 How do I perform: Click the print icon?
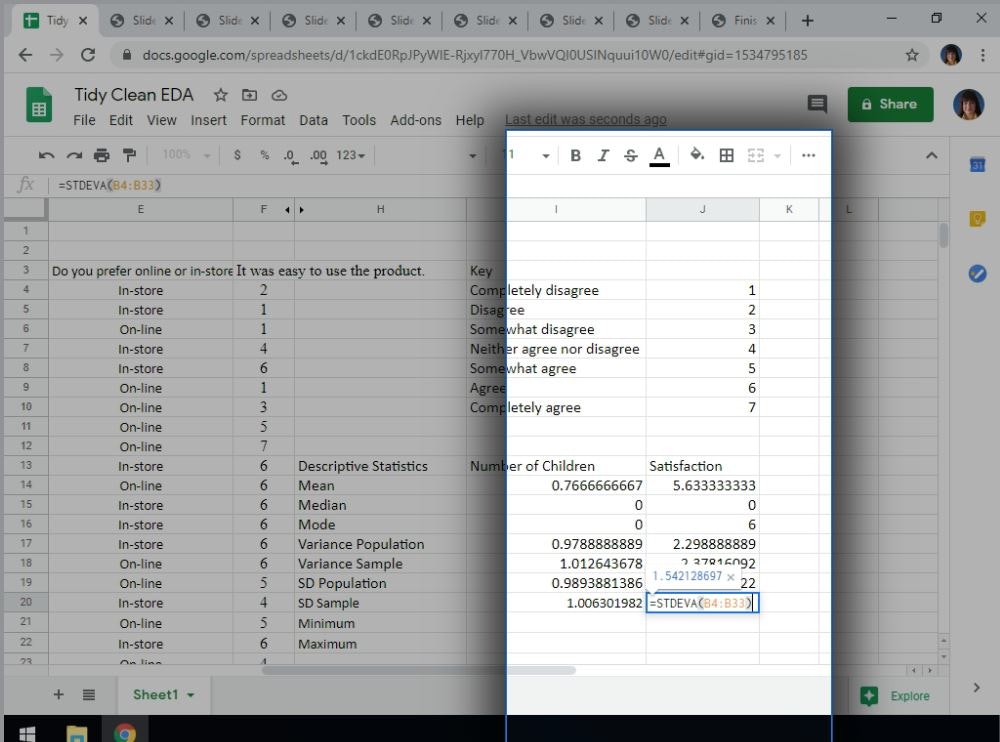[101, 155]
